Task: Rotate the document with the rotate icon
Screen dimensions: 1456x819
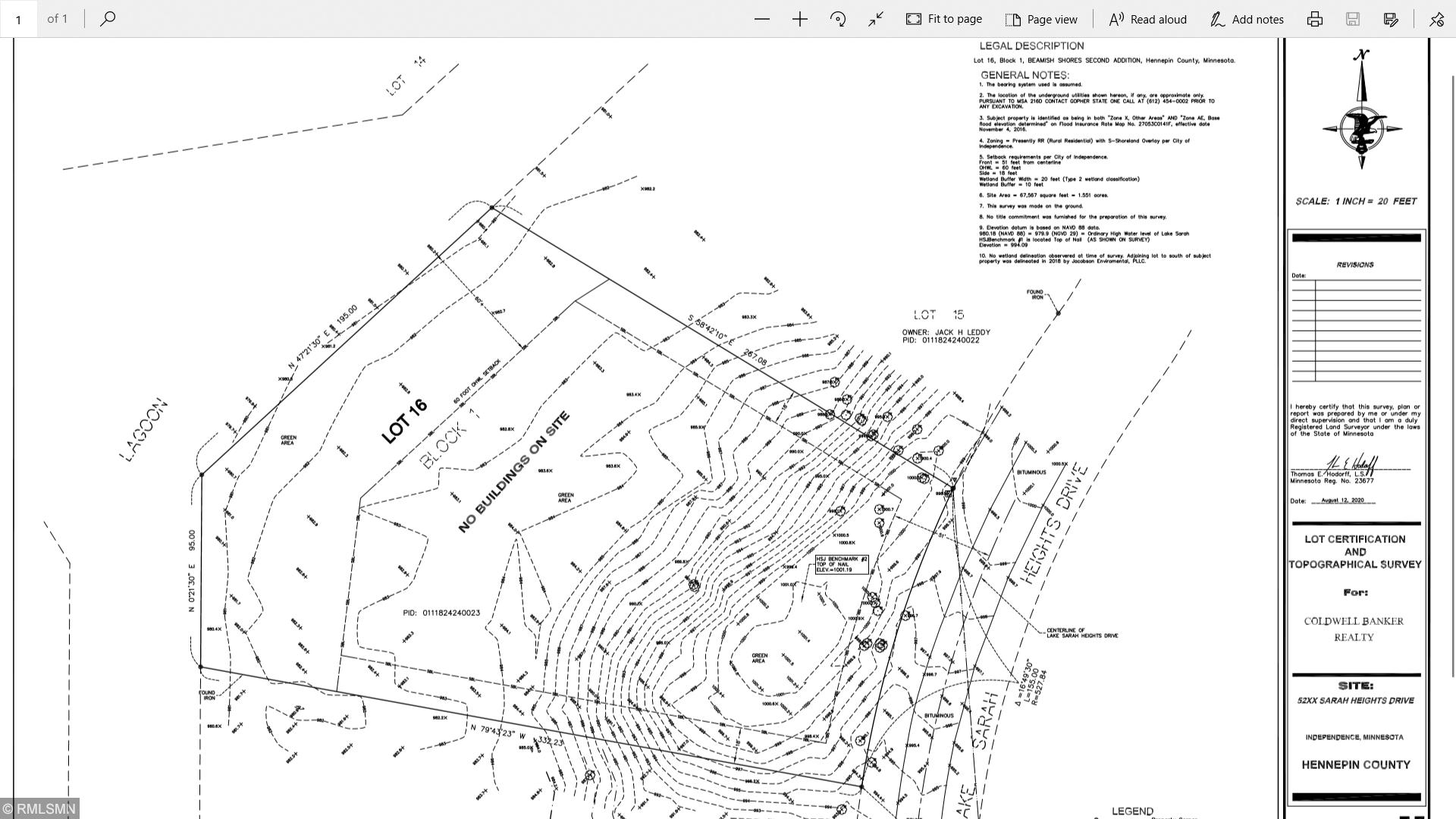Action: [x=838, y=19]
